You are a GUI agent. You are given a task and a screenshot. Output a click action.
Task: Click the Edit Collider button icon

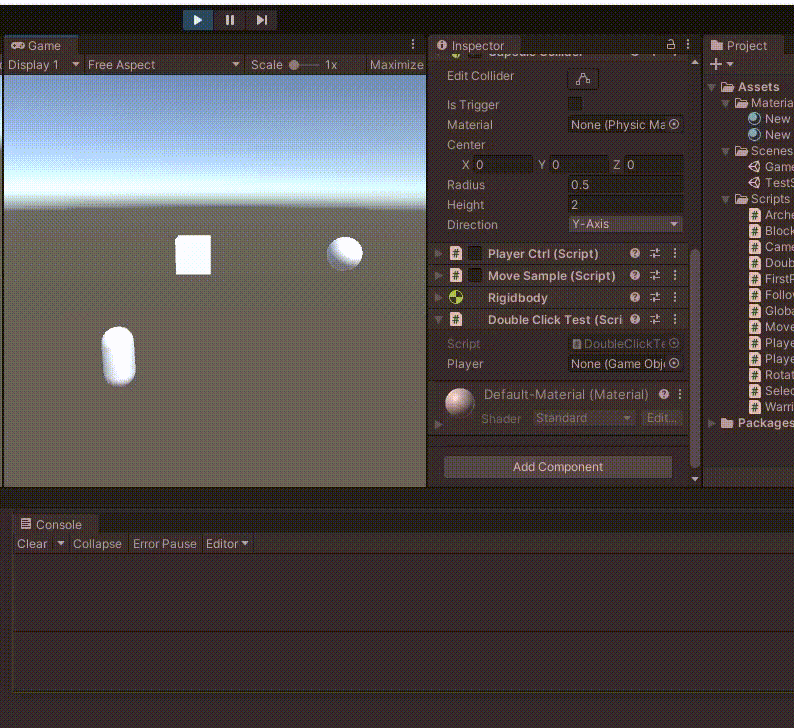(x=583, y=79)
